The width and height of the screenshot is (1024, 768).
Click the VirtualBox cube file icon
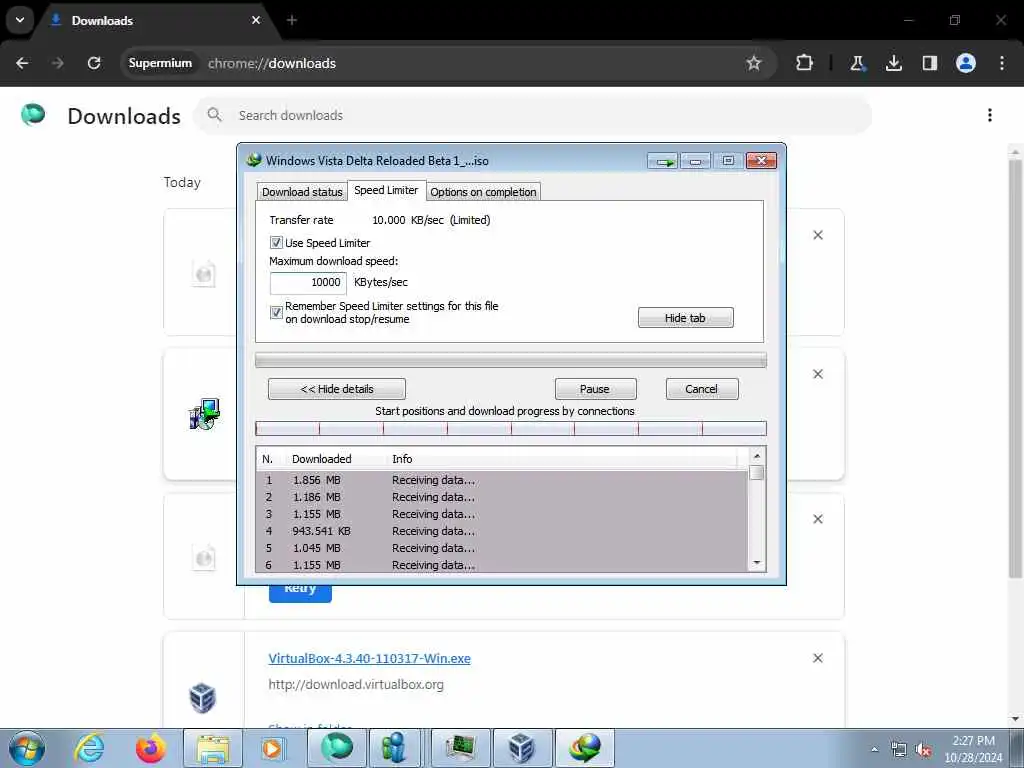click(x=202, y=697)
